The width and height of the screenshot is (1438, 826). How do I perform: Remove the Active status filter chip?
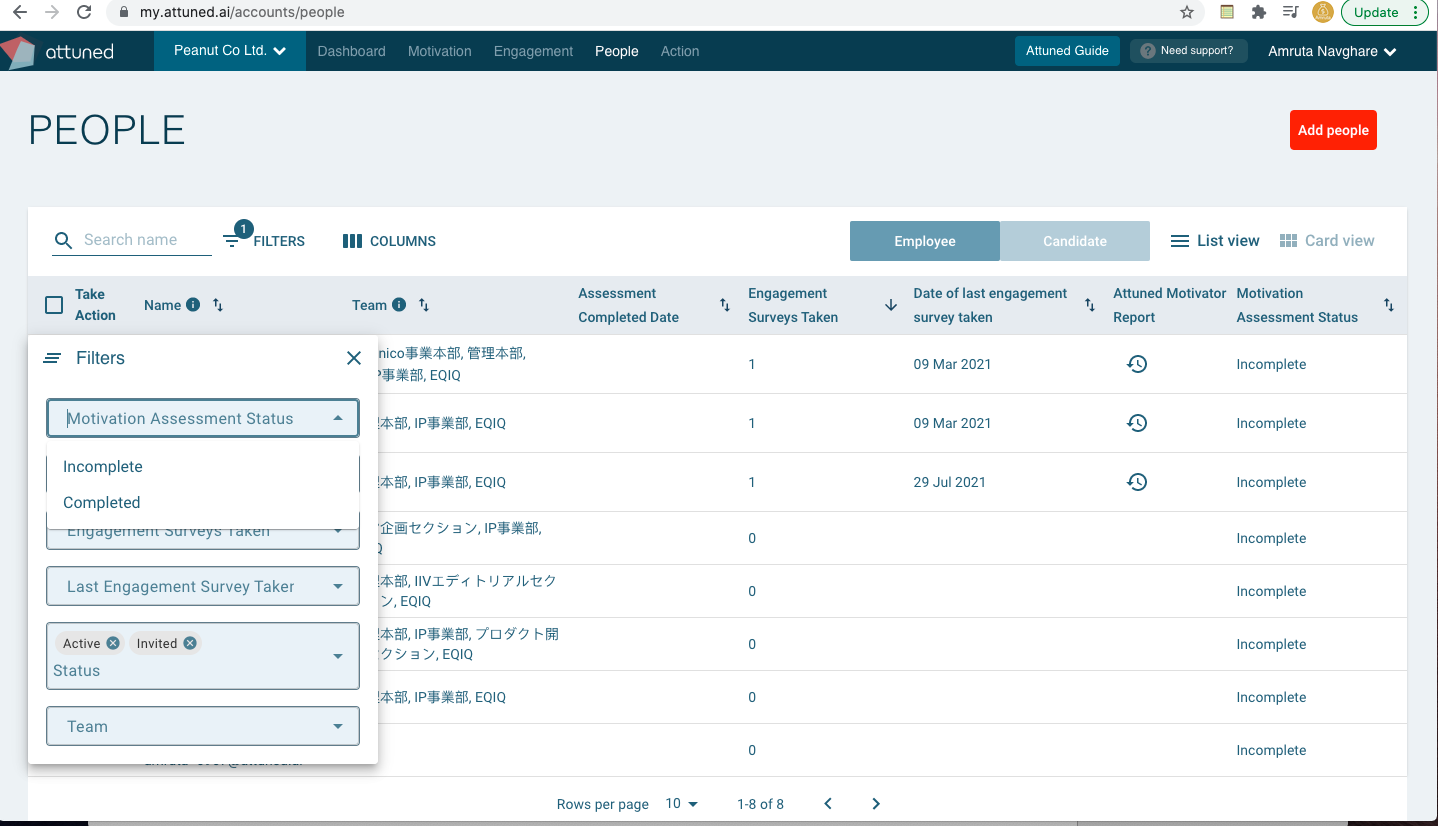(111, 643)
